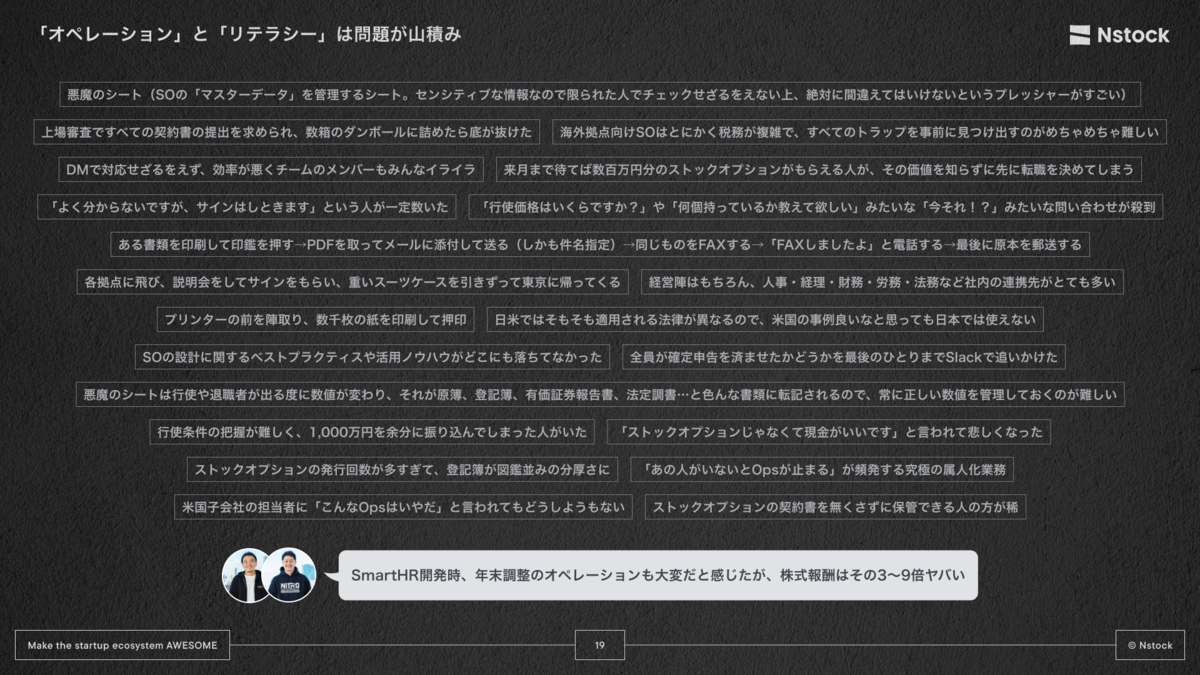Click the box starting 悪魔のシート（SOの「マスターデータ」
Image resolution: width=1200 pixels, height=675 pixels.
point(600,95)
